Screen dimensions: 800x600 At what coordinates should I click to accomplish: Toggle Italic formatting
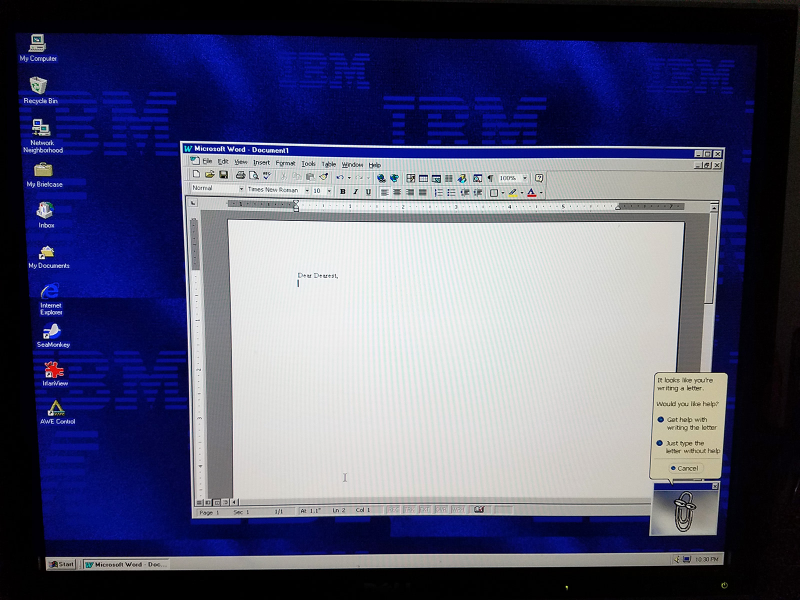pos(356,192)
